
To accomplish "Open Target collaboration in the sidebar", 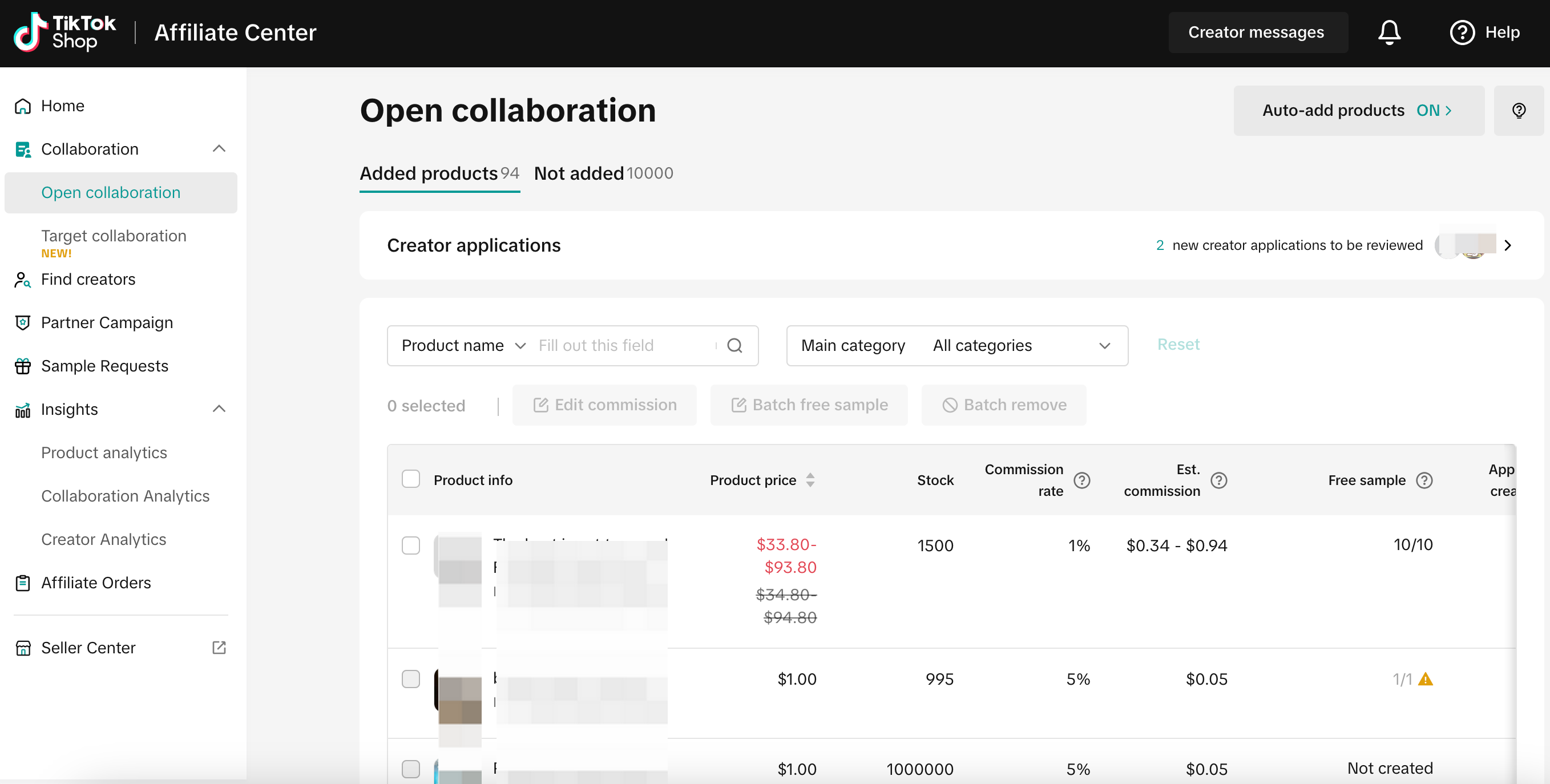I will pyautogui.click(x=114, y=236).
